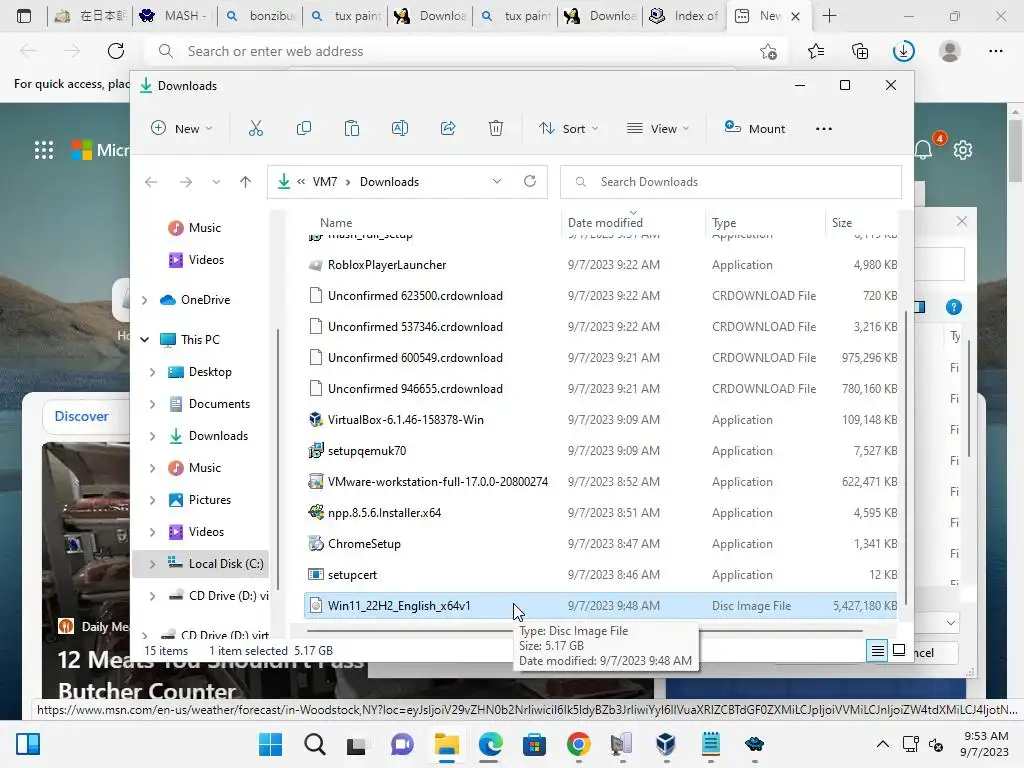Click VM7 breadcrumb in address bar
Screen dimensions: 1024x768
coord(325,182)
